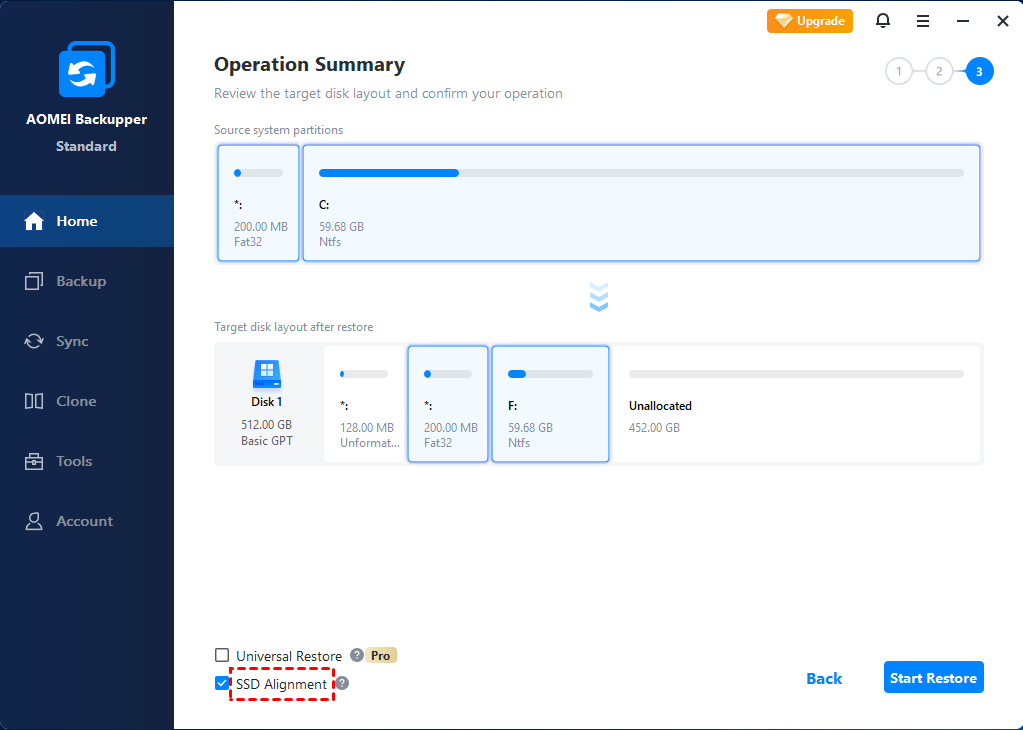1023x730 pixels.
Task: Click 'Source system partitions' label
Action: 279,130
